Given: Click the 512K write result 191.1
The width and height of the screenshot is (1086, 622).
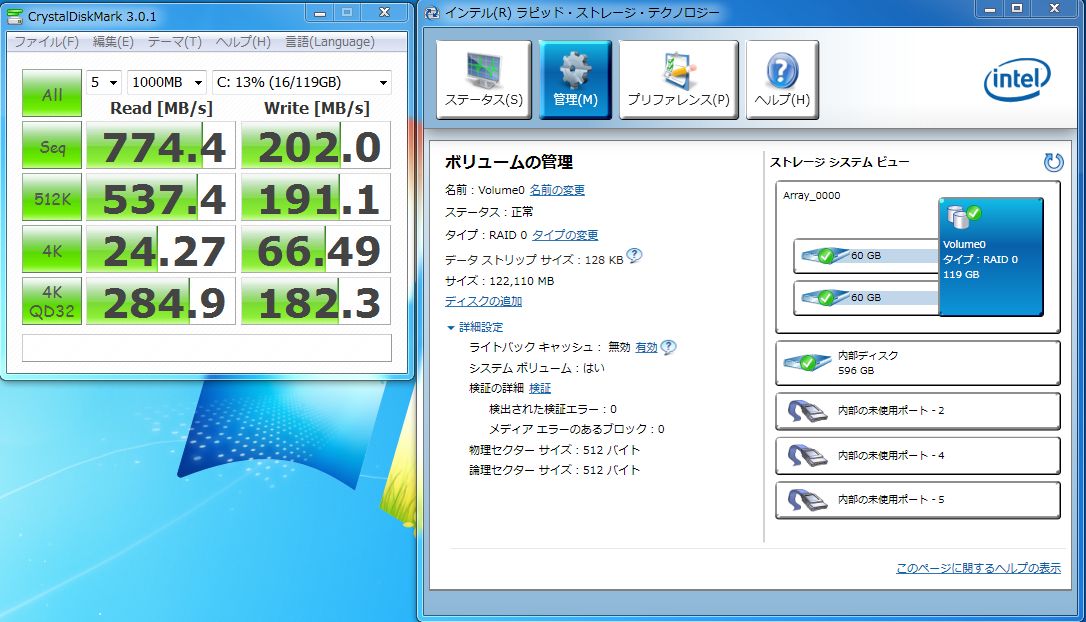Looking at the screenshot, I should (x=316, y=197).
